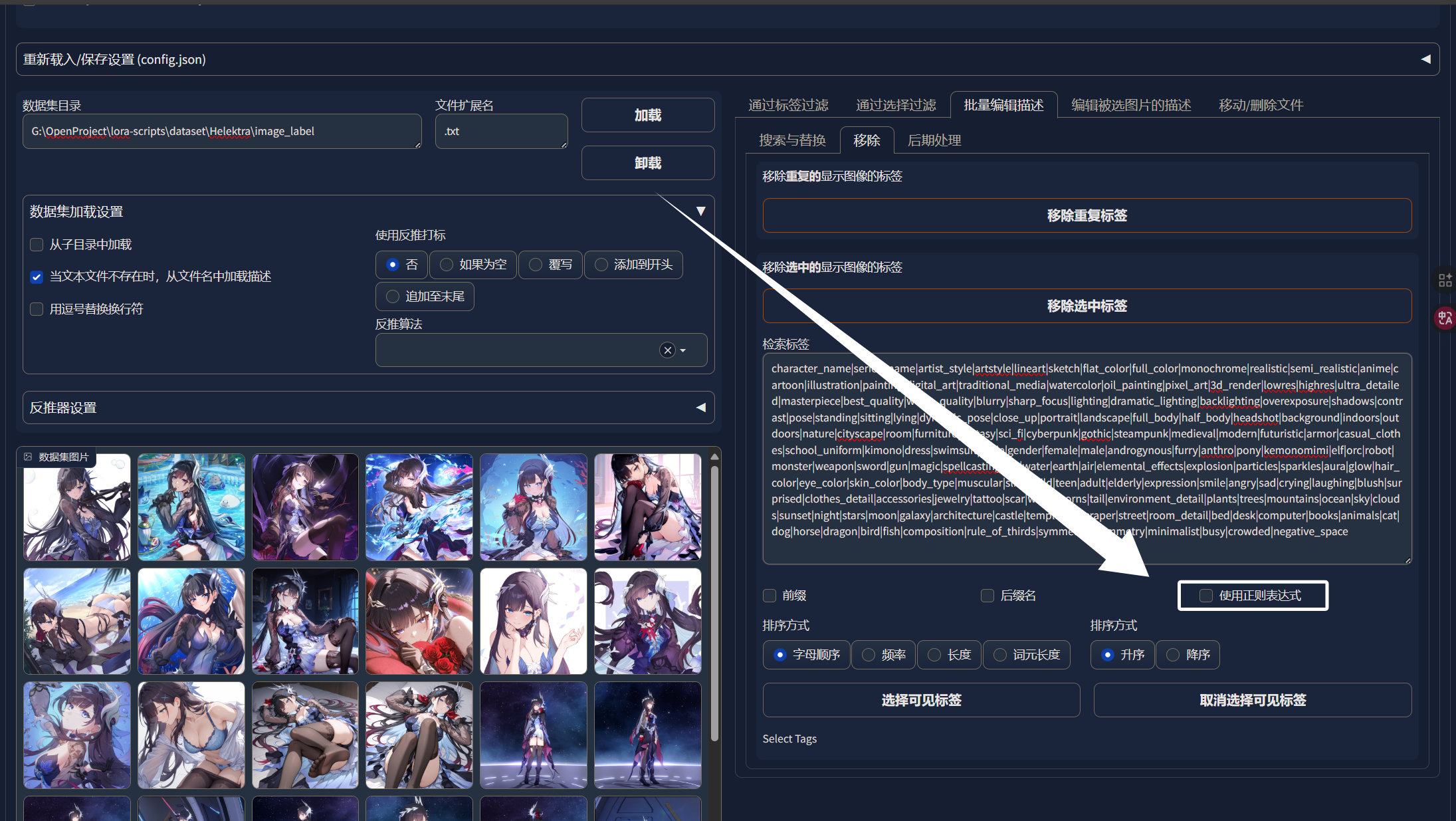The width and height of the screenshot is (1456, 821).
Task: Switch to the 编辑被选图片的描述 tab
Action: click(1131, 105)
